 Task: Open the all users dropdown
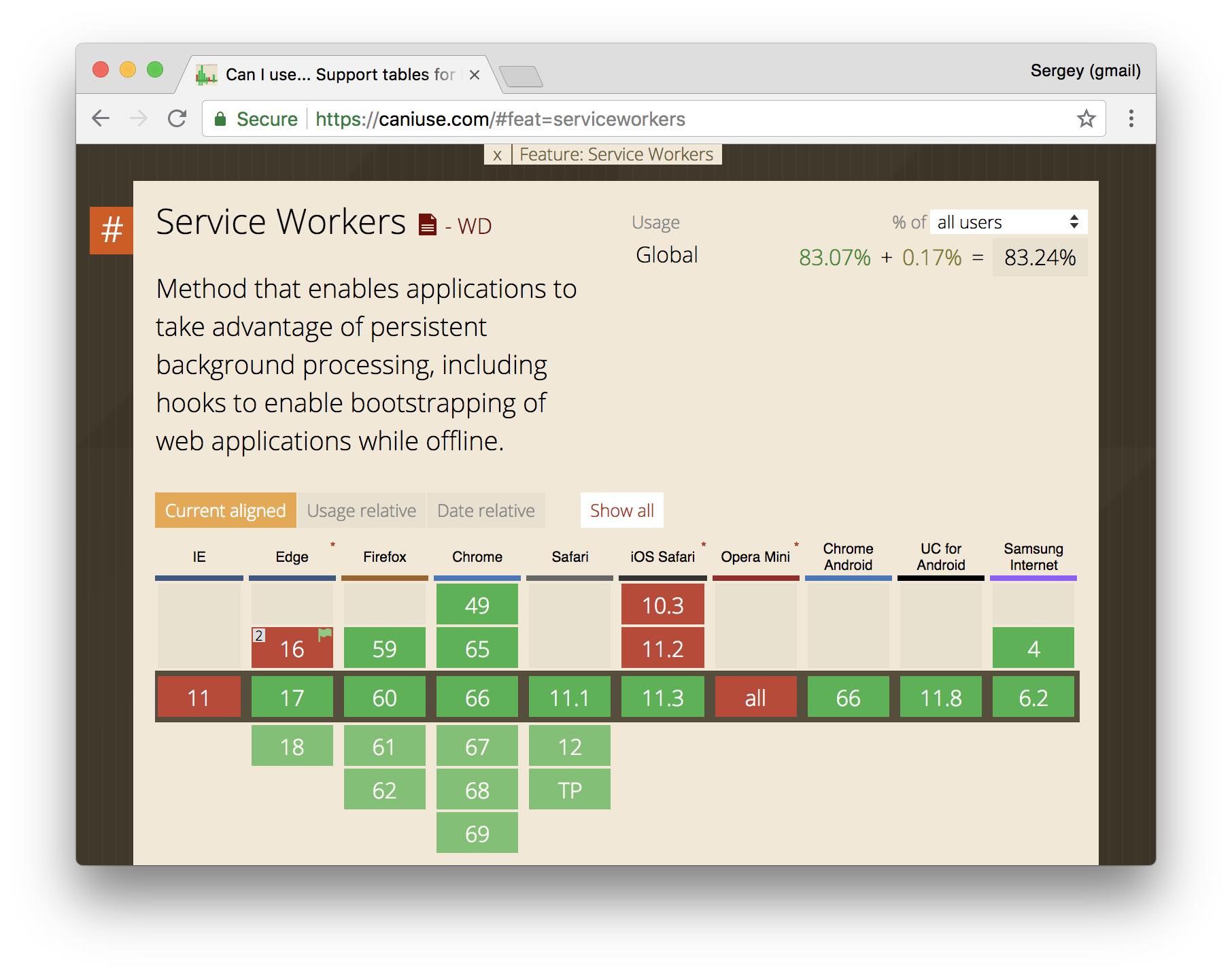pyautogui.click(x=1008, y=222)
